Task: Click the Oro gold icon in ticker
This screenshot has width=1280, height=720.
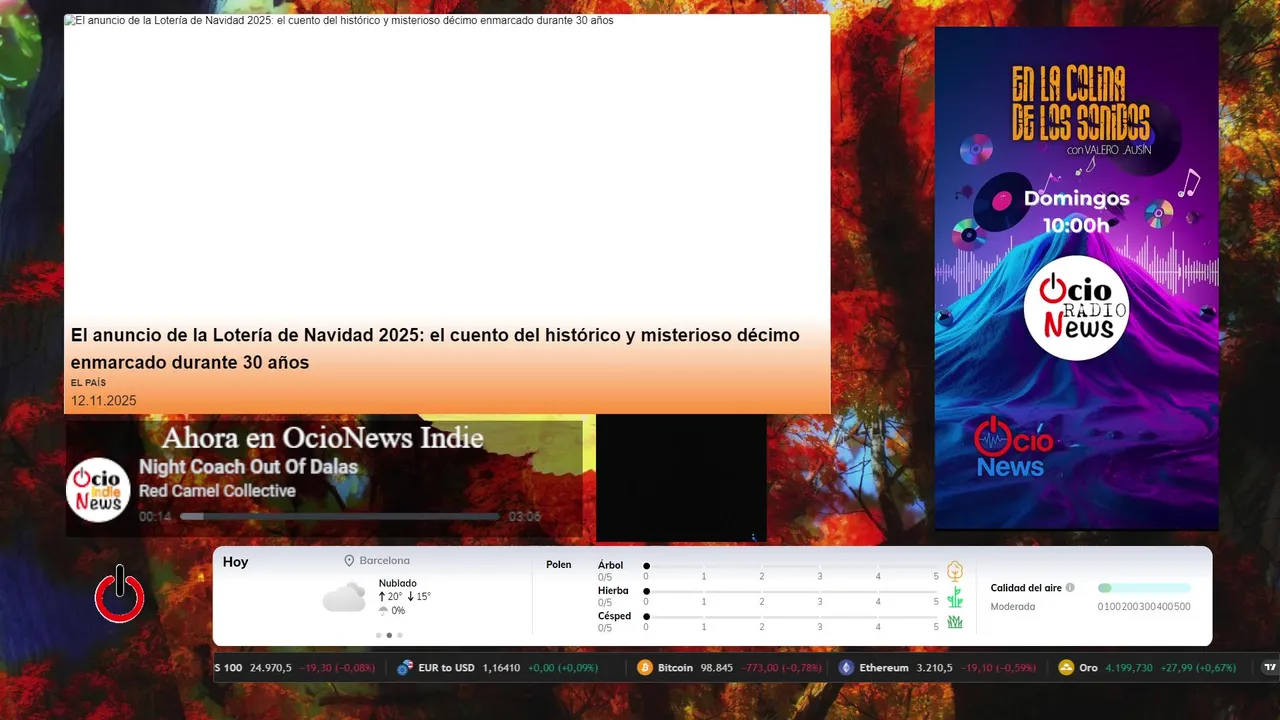Action: [x=1066, y=668]
